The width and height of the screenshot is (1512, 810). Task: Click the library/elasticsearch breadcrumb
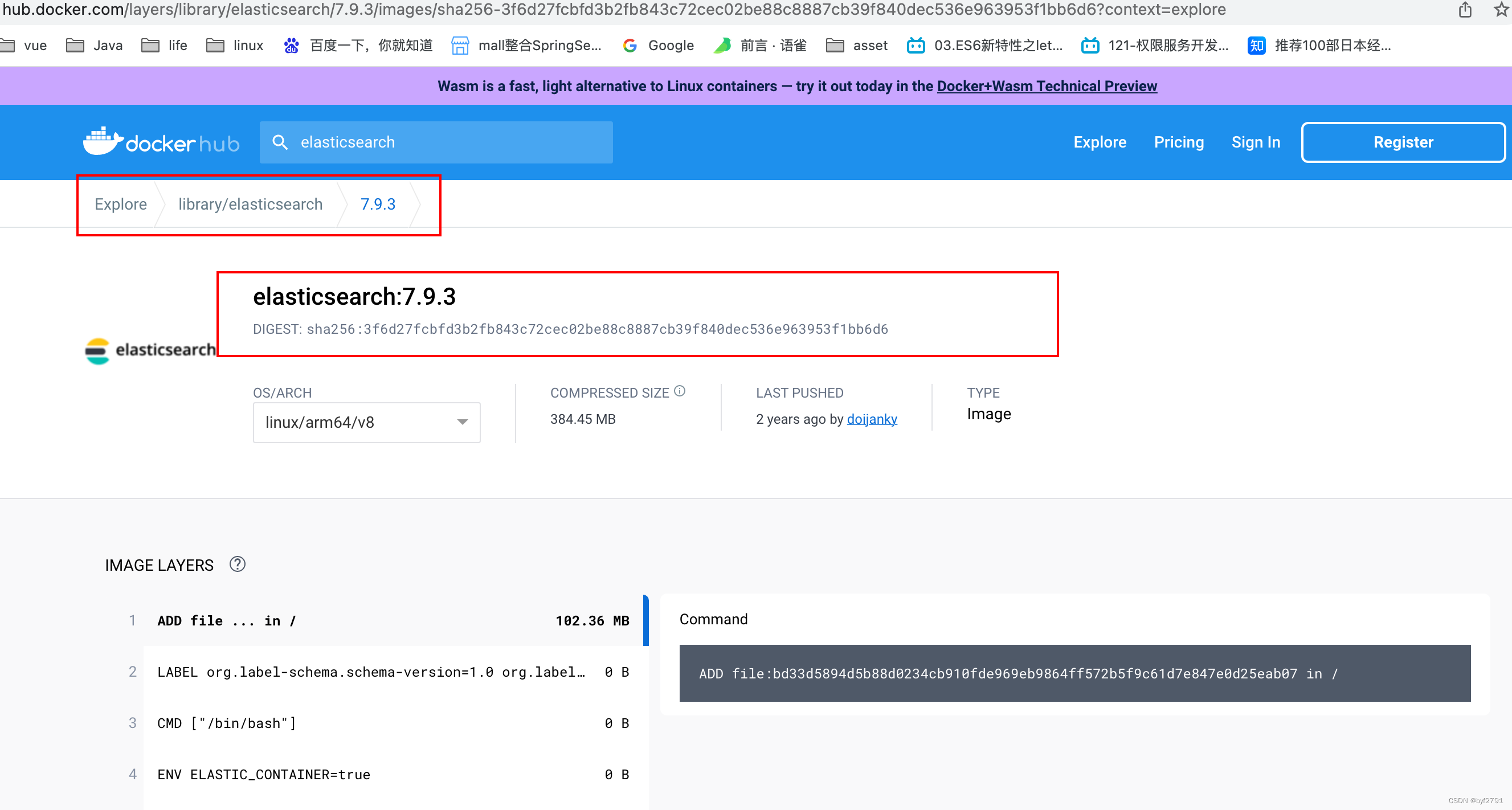251,204
